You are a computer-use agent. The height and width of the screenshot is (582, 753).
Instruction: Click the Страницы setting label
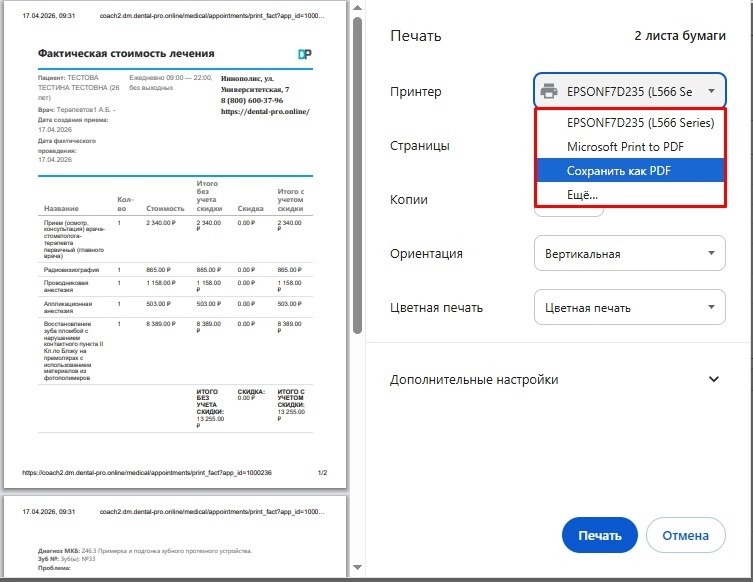419,145
